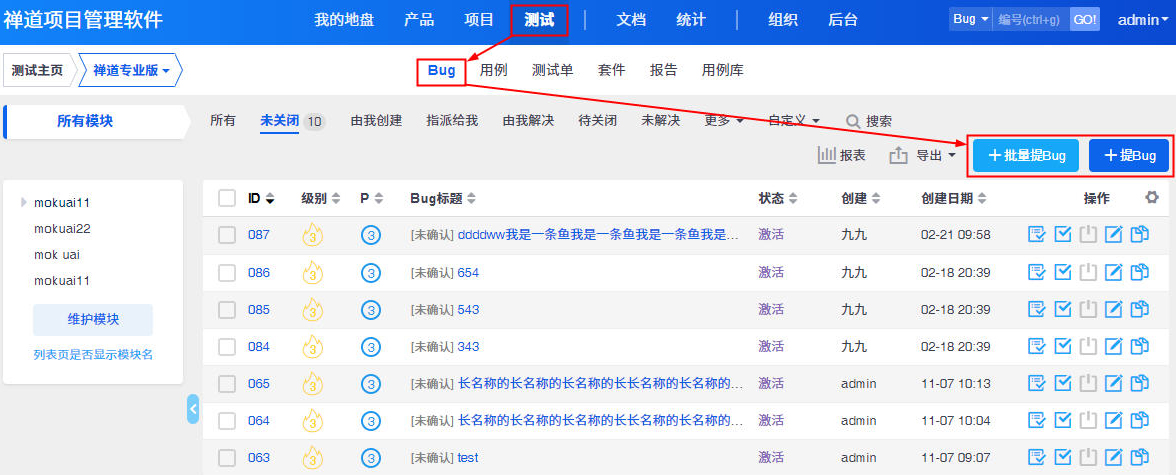Viewport: 1176px width, 475px height.
Task: Click the confirm icon for bug 086
Action: (x=1036, y=272)
